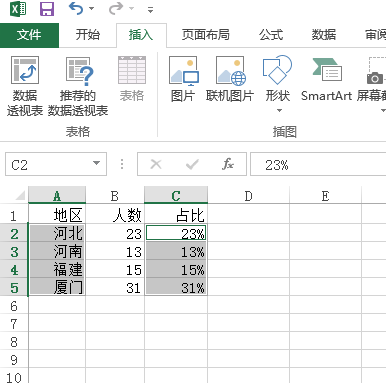
Task: Undo the last action
Action: point(76,9)
